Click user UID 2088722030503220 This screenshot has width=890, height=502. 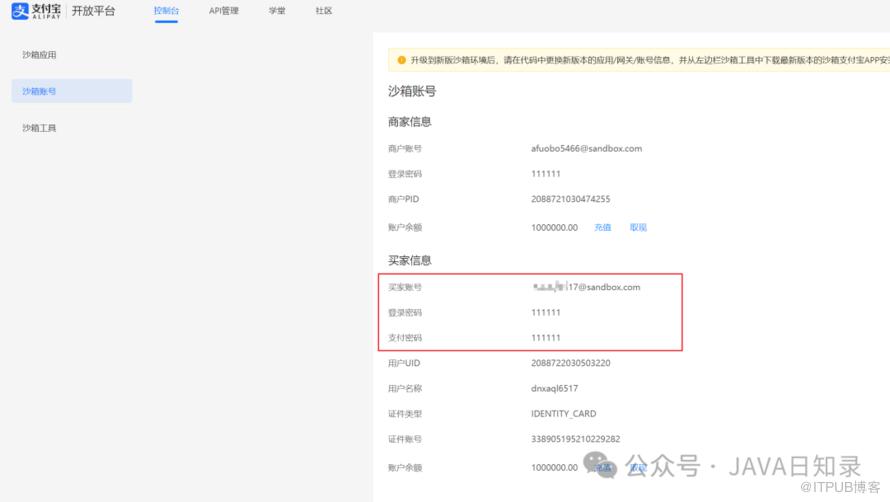(x=570, y=363)
